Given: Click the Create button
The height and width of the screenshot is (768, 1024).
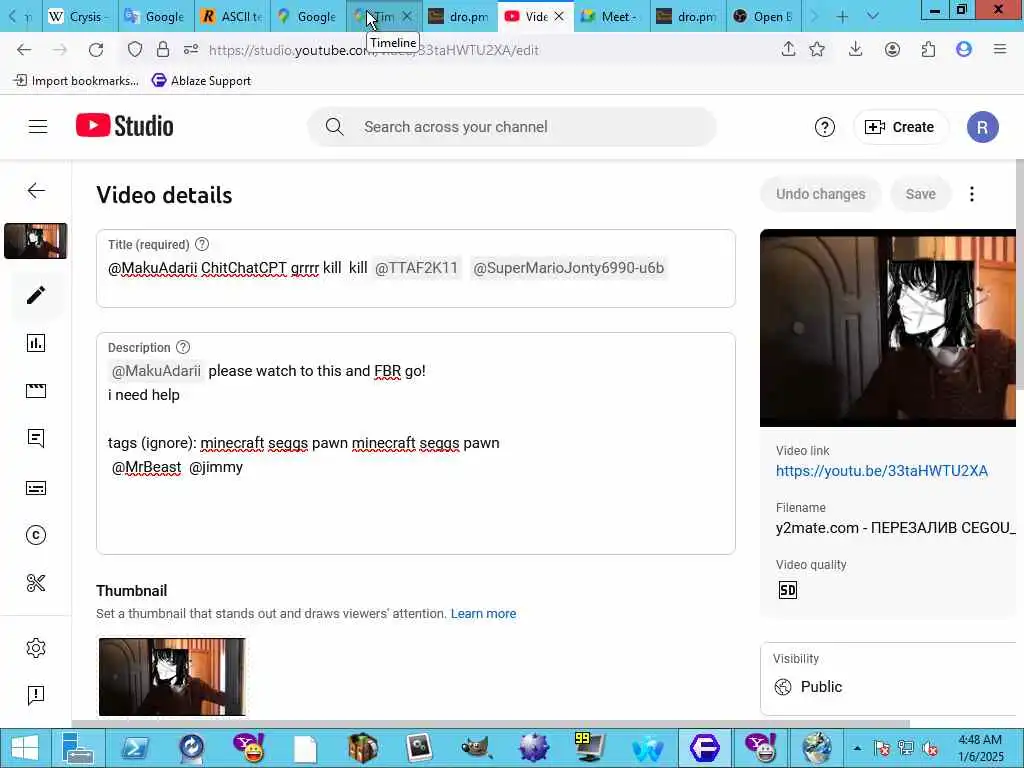Looking at the screenshot, I should coord(899,127).
